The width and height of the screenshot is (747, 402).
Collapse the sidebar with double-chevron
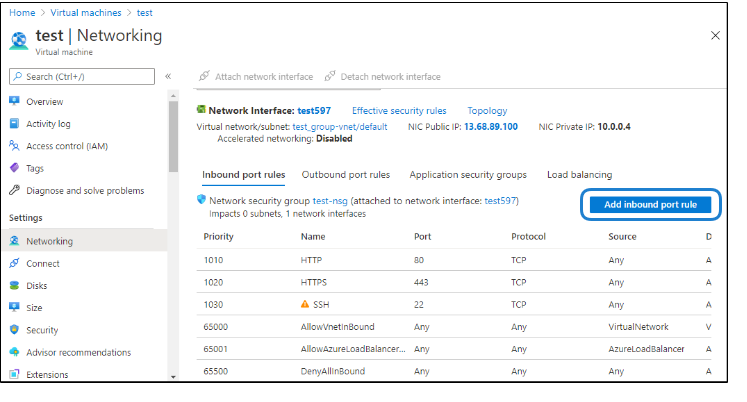click(168, 76)
